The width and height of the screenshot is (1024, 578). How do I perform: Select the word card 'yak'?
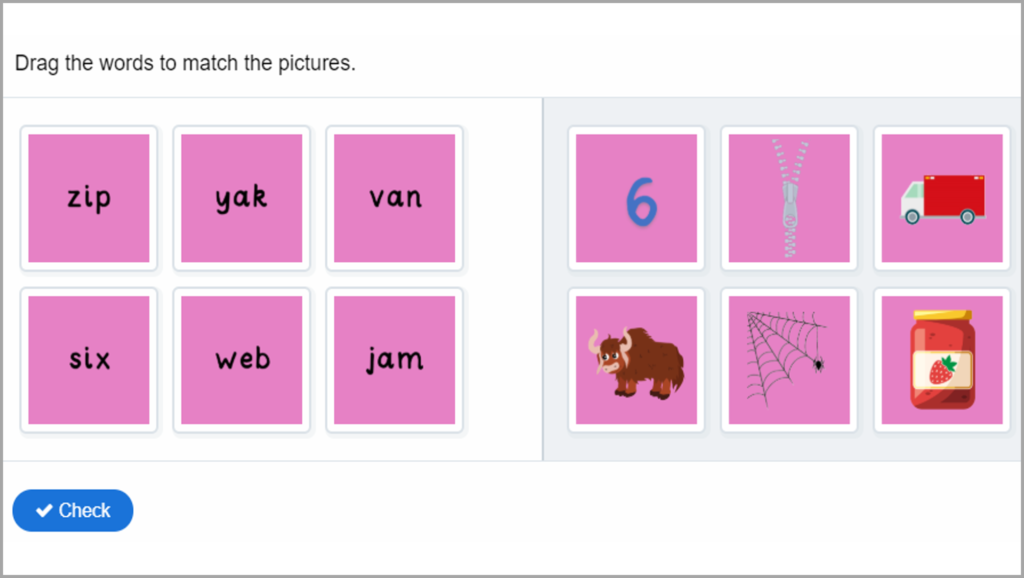[241, 197]
